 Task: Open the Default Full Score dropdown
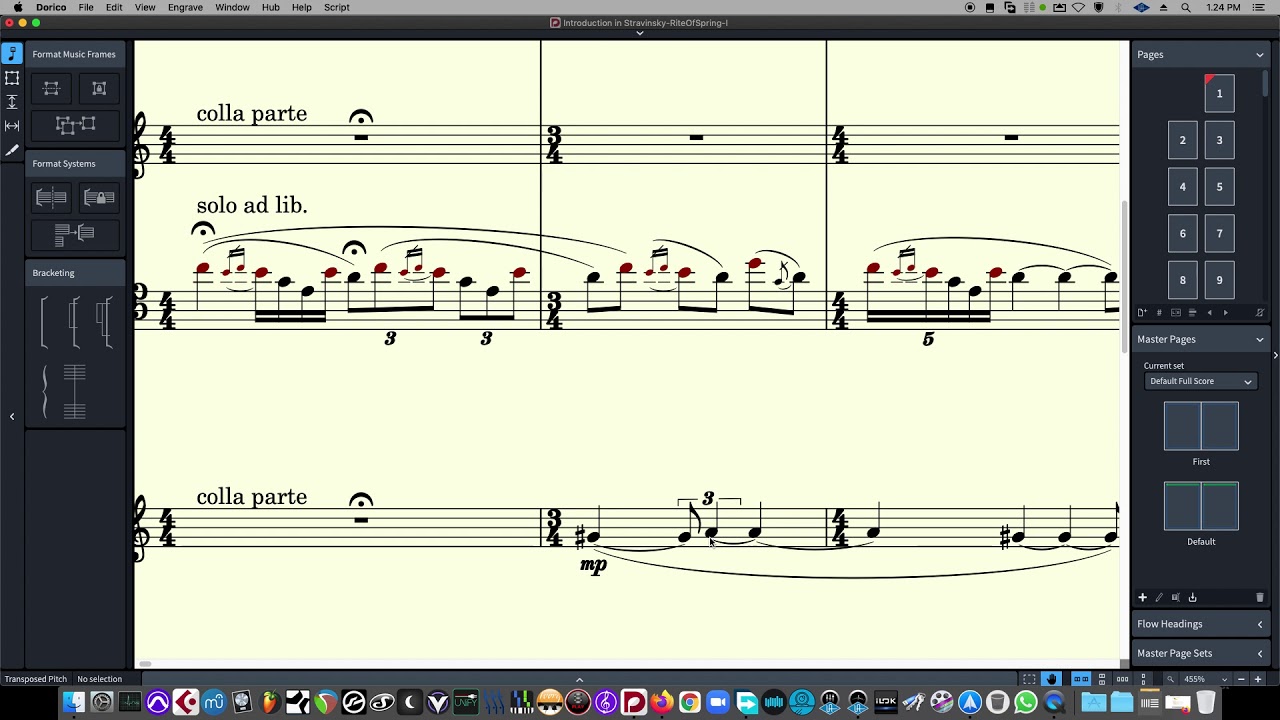click(1200, 381)
